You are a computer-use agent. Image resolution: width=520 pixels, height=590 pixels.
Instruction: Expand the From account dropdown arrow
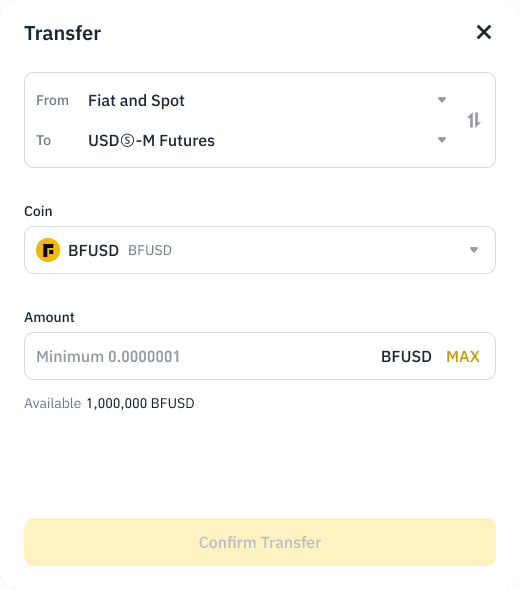(x=442, y=100)
